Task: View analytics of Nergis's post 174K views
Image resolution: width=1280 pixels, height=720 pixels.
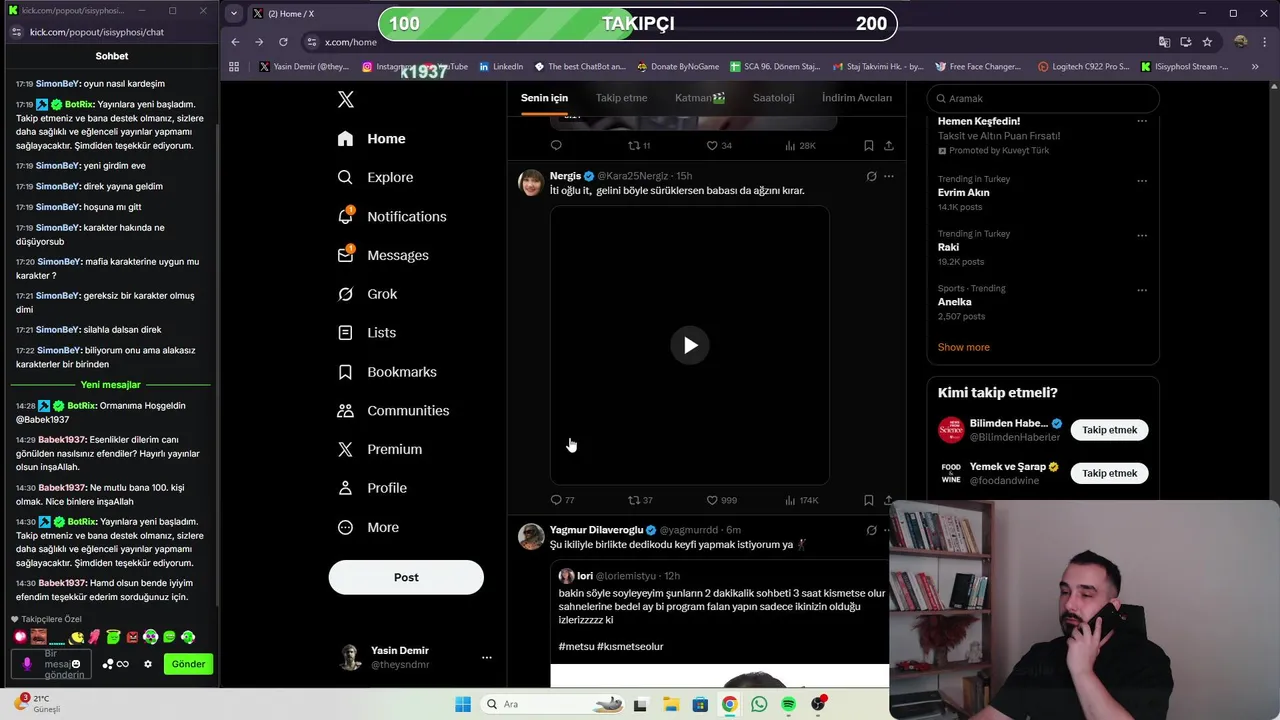Action: [x=802, y=500]
